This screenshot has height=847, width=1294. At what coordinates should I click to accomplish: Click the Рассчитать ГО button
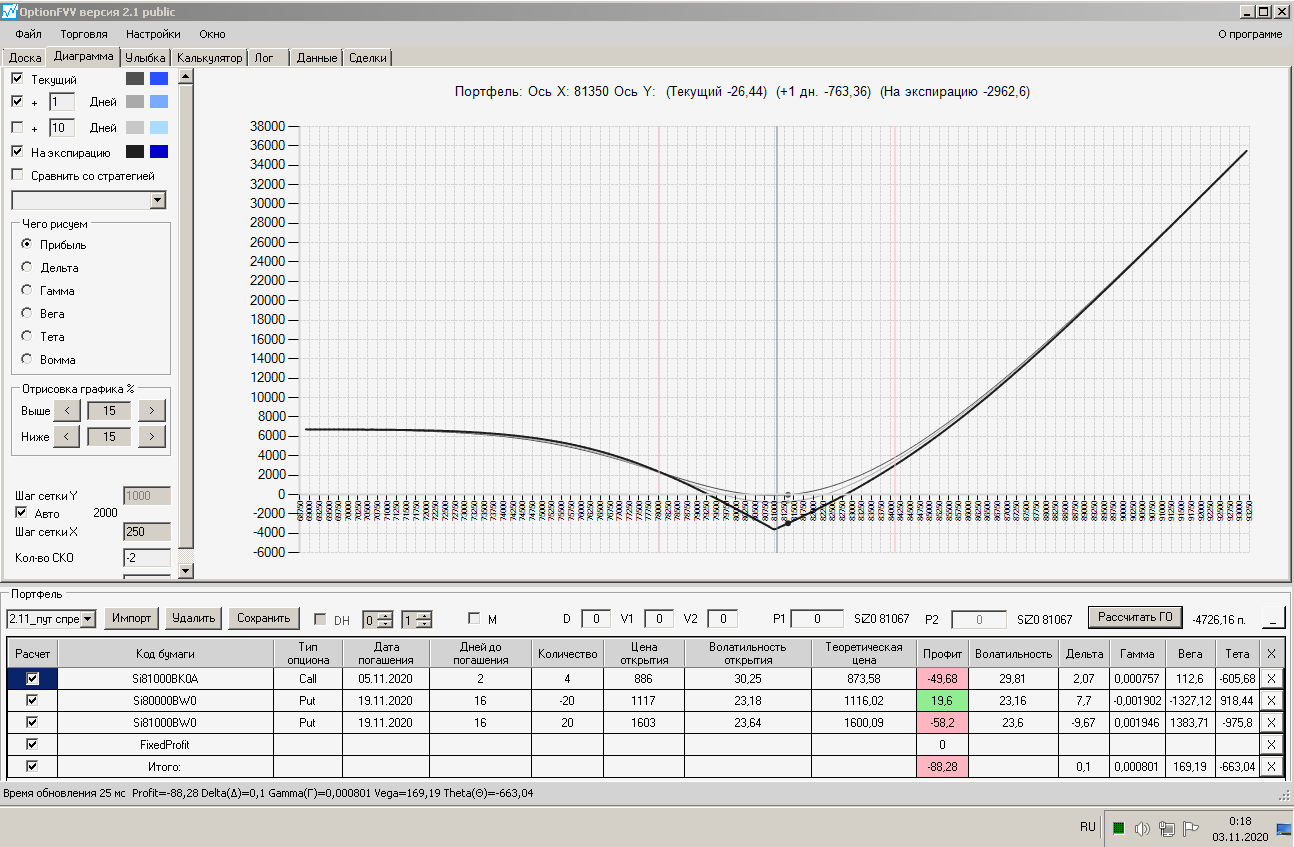point(1135,617)
